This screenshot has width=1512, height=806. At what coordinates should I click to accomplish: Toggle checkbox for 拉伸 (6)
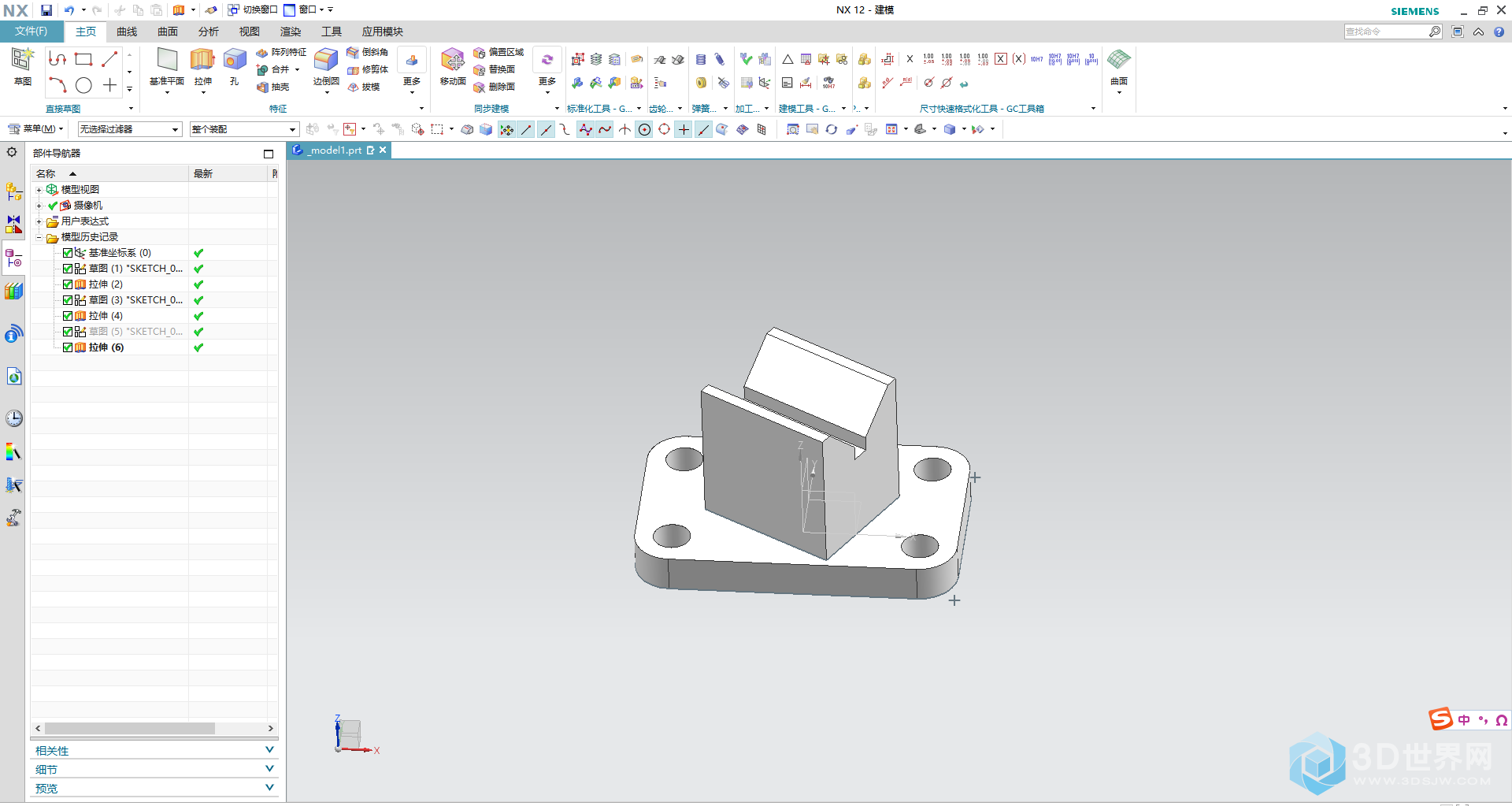tap(68, 347)
